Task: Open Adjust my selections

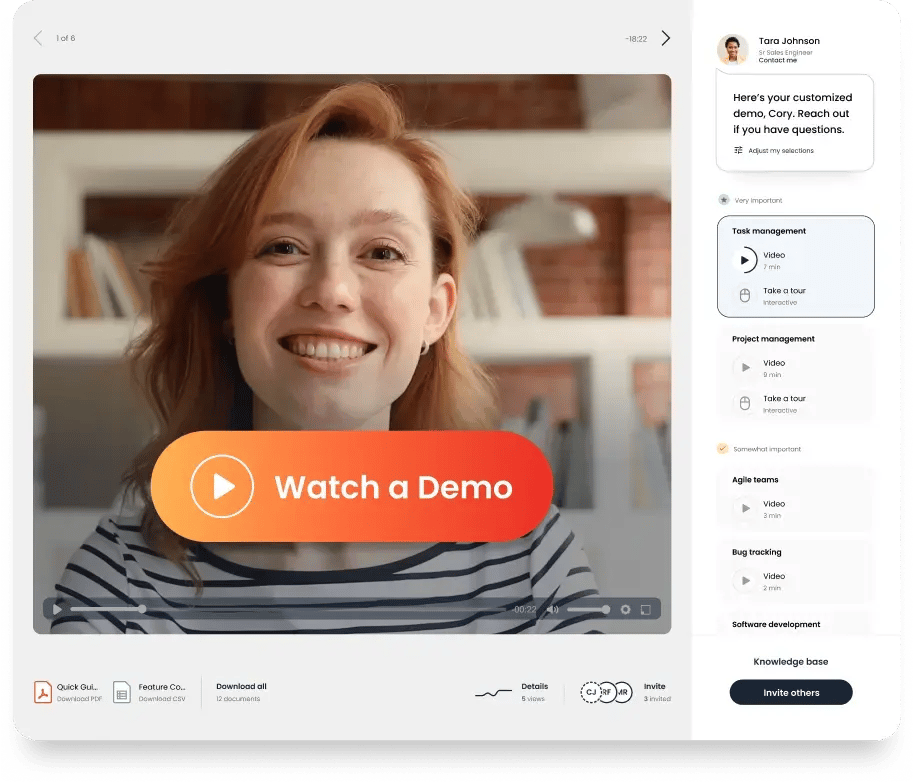Action: click(774, 150)
